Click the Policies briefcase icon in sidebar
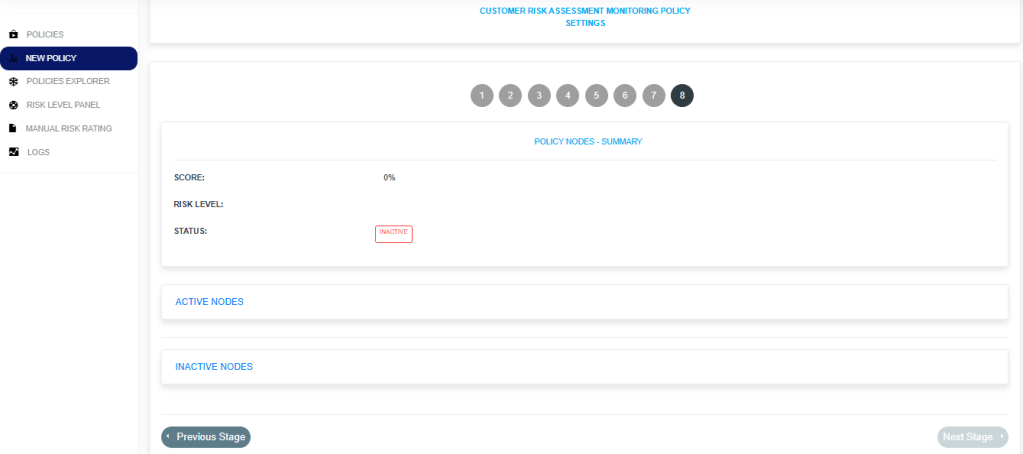 coord(13,35)
